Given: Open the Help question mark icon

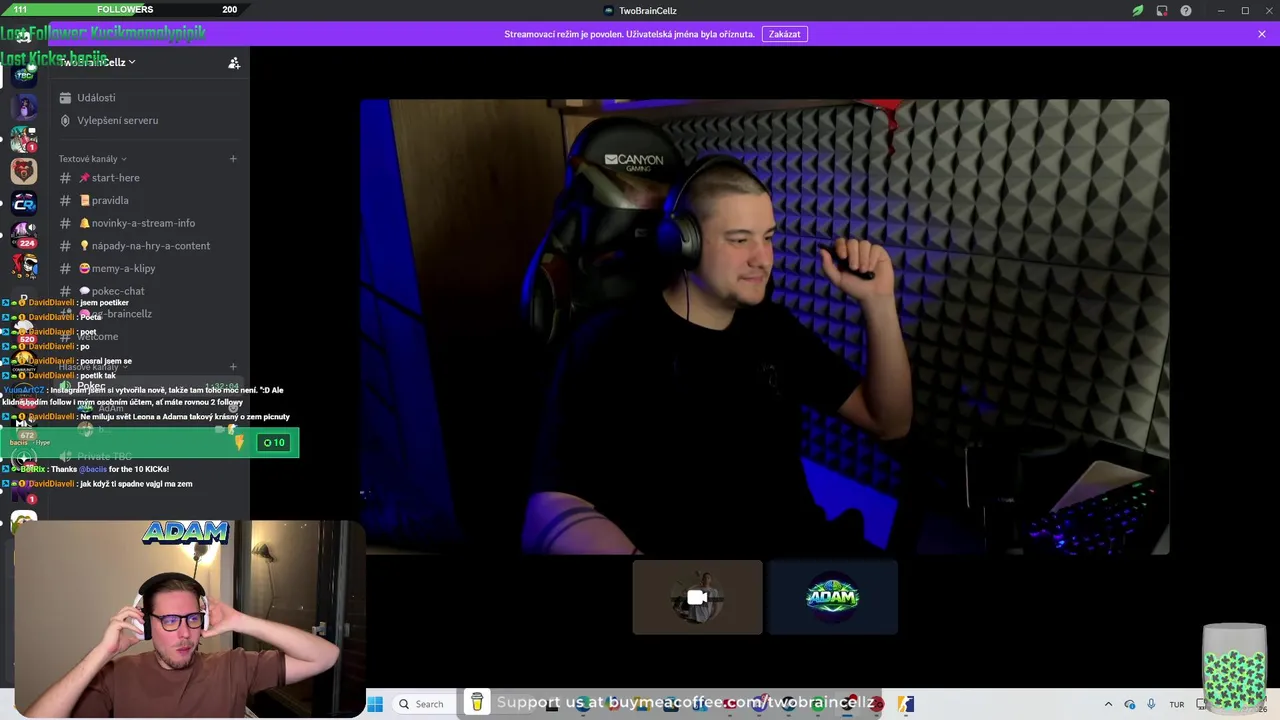Looking at the screenshot, I should click(1186, 11).
